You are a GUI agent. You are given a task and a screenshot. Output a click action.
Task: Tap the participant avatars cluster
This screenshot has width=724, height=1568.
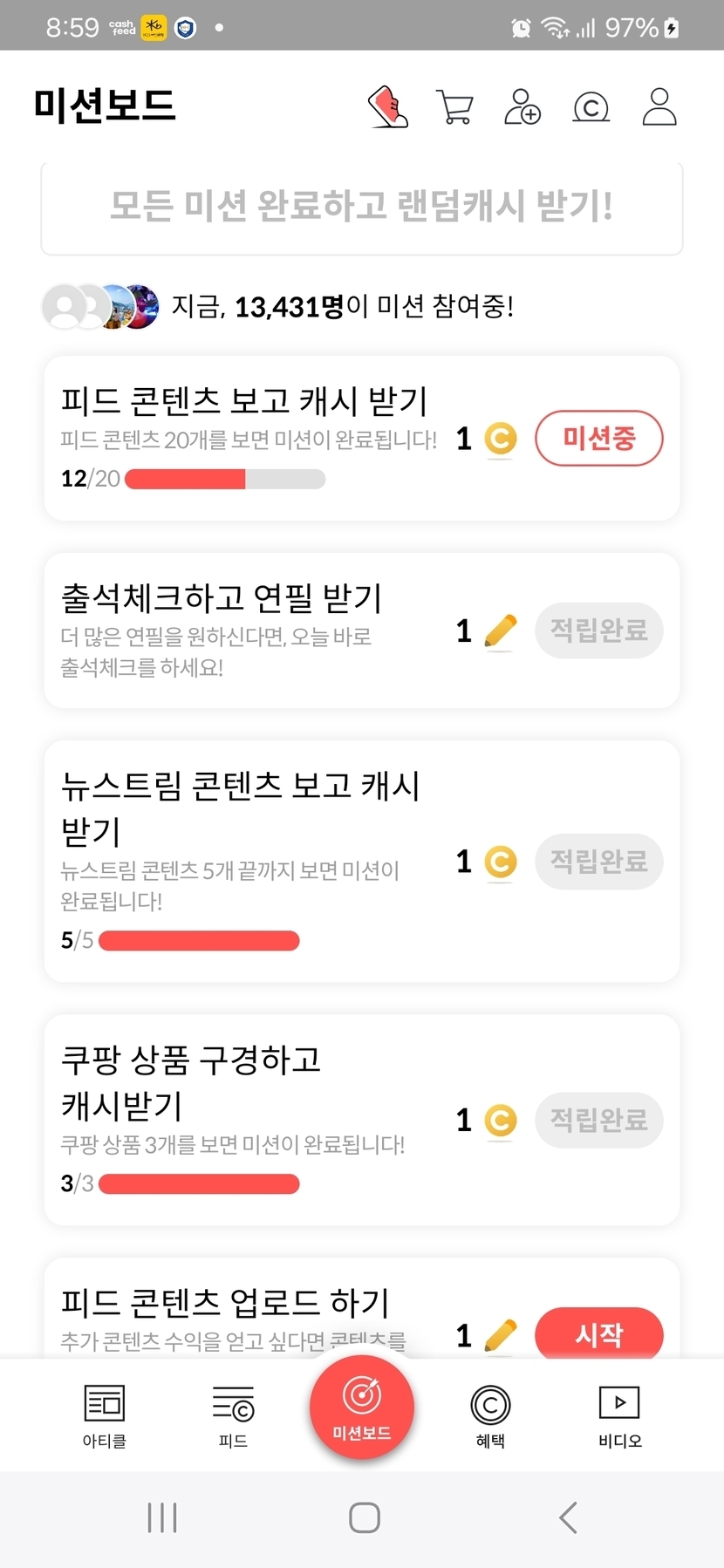pyautogui.click(x=101, y=306)
